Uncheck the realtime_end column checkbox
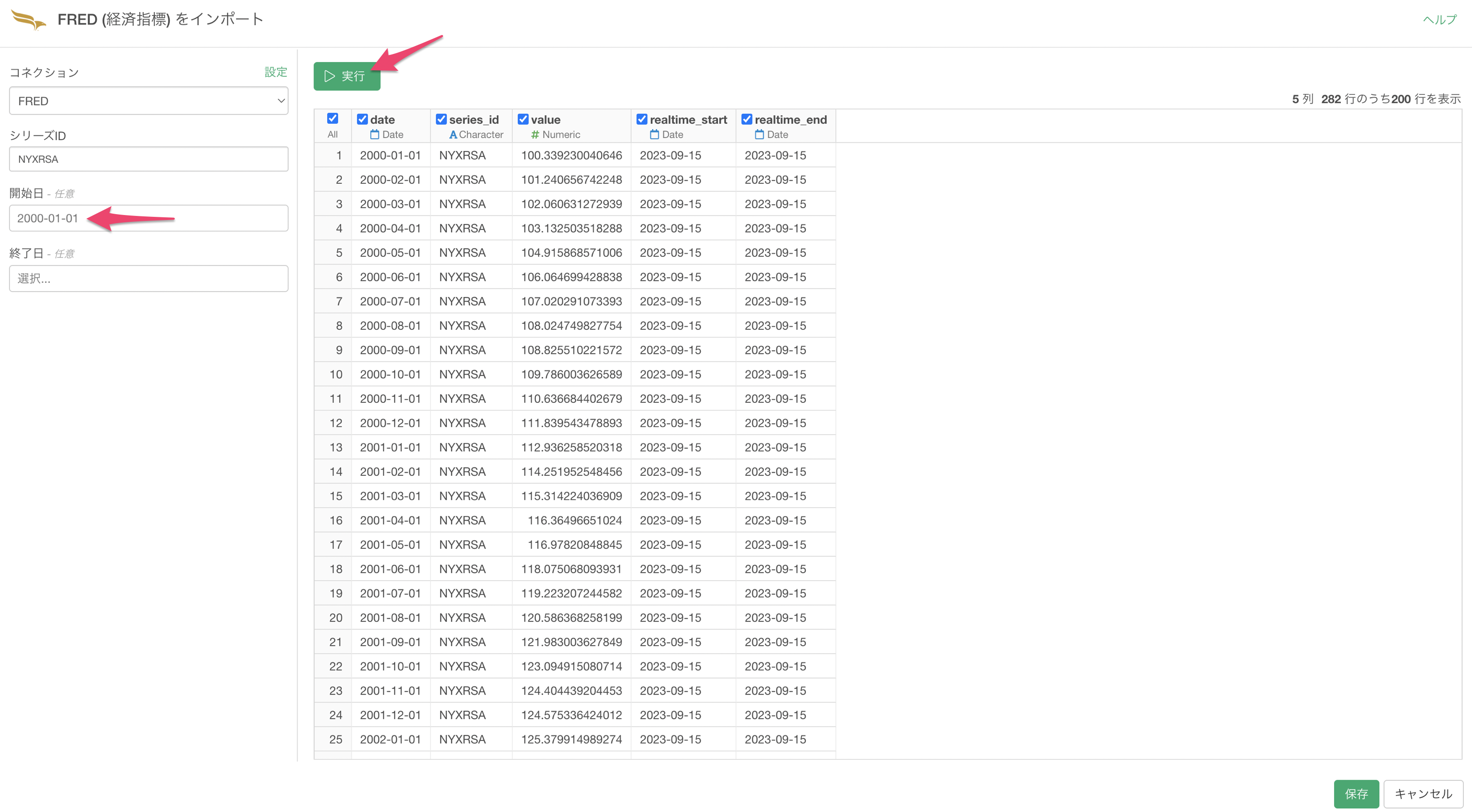The height and width of the screenshot is (812, 1472). coord(747,119)
